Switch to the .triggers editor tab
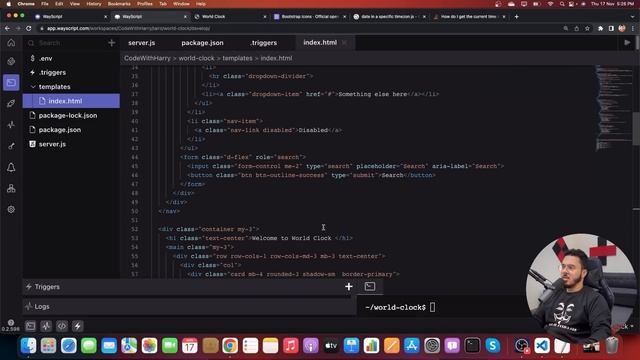 (264, 43)
